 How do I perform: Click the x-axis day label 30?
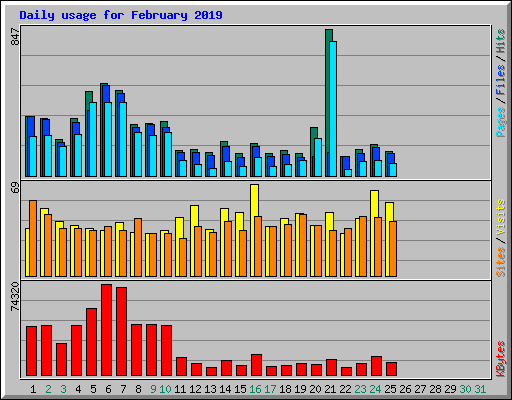click(x=465, y=389)
